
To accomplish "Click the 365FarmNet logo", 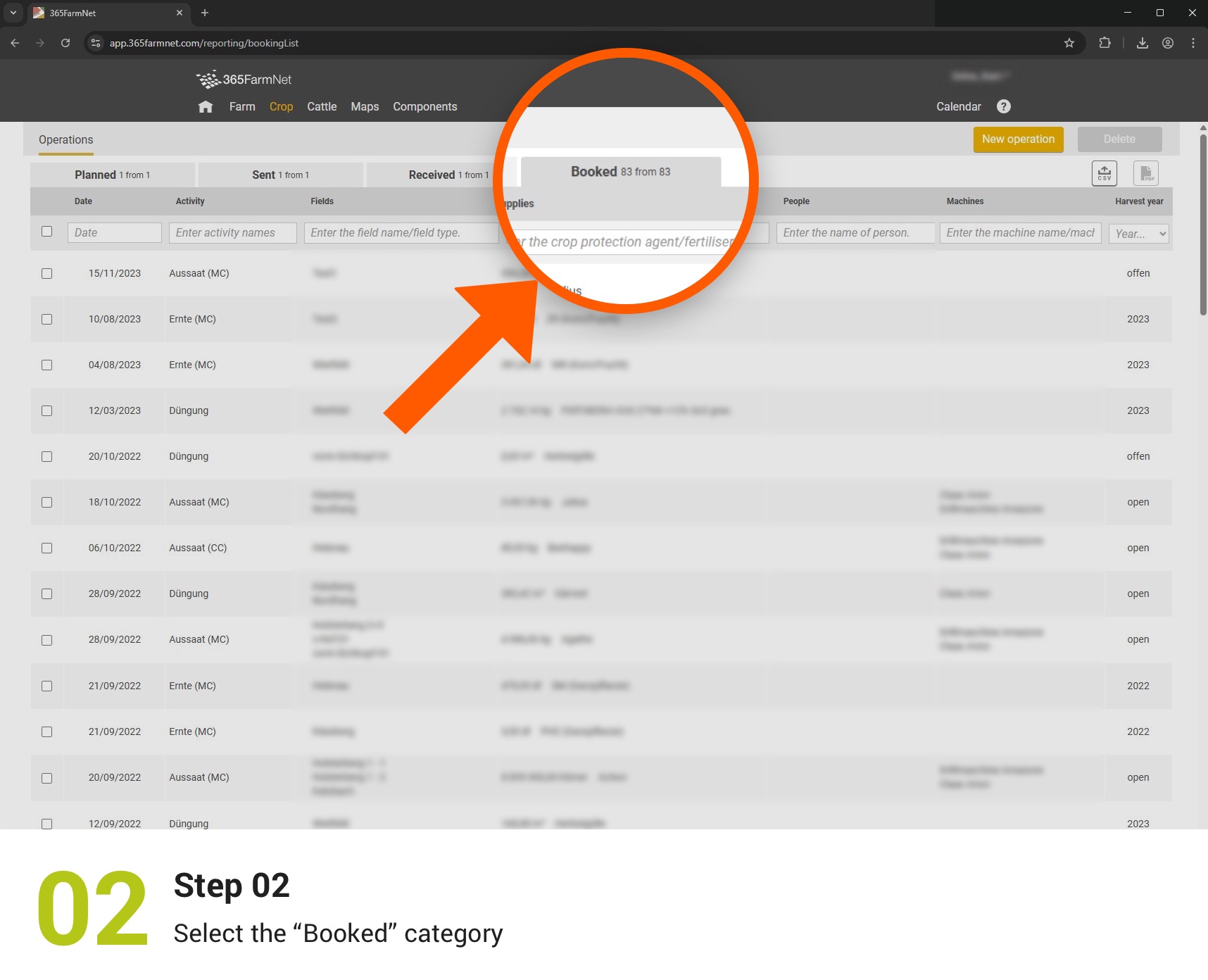I will (x=244, y=79).
